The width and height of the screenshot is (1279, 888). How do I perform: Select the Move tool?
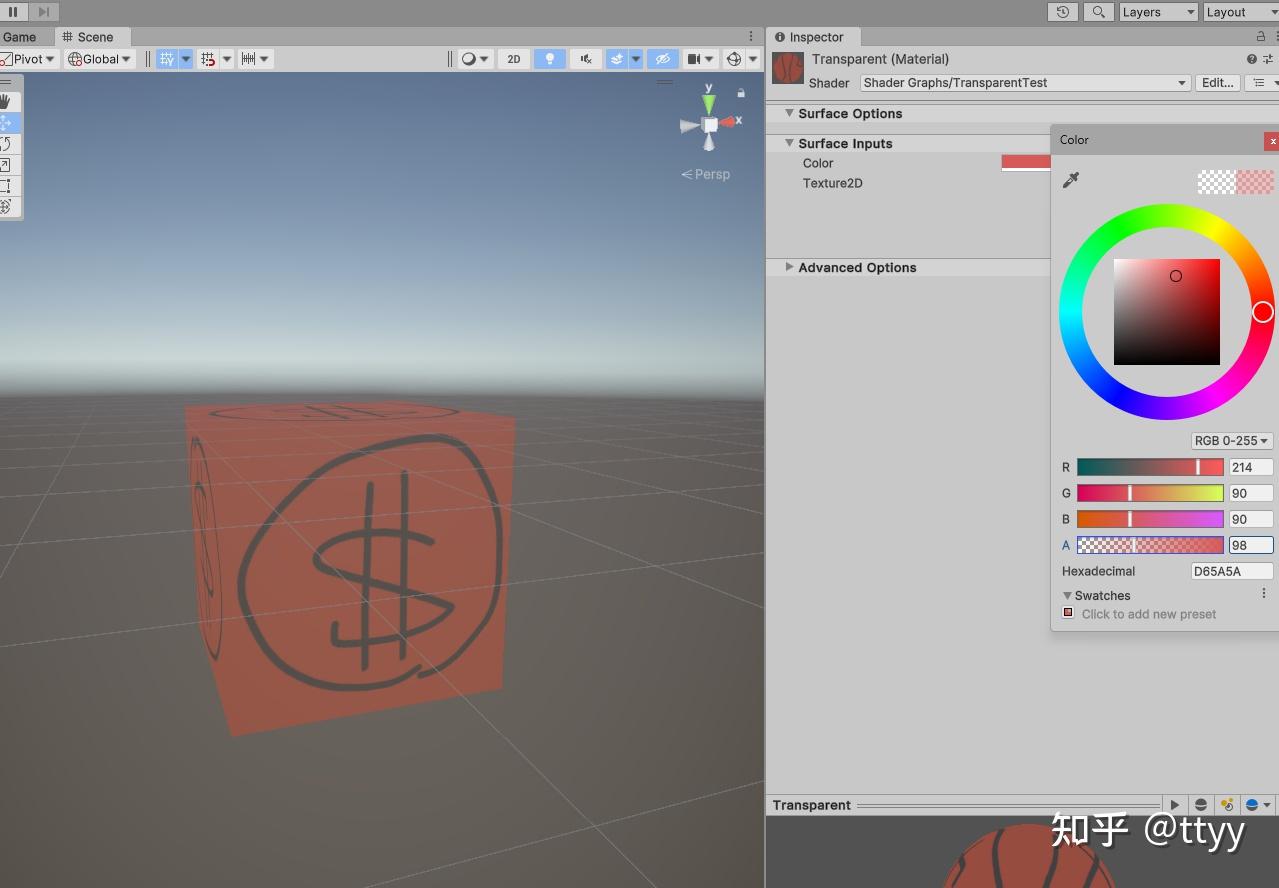tap(8, 123)
